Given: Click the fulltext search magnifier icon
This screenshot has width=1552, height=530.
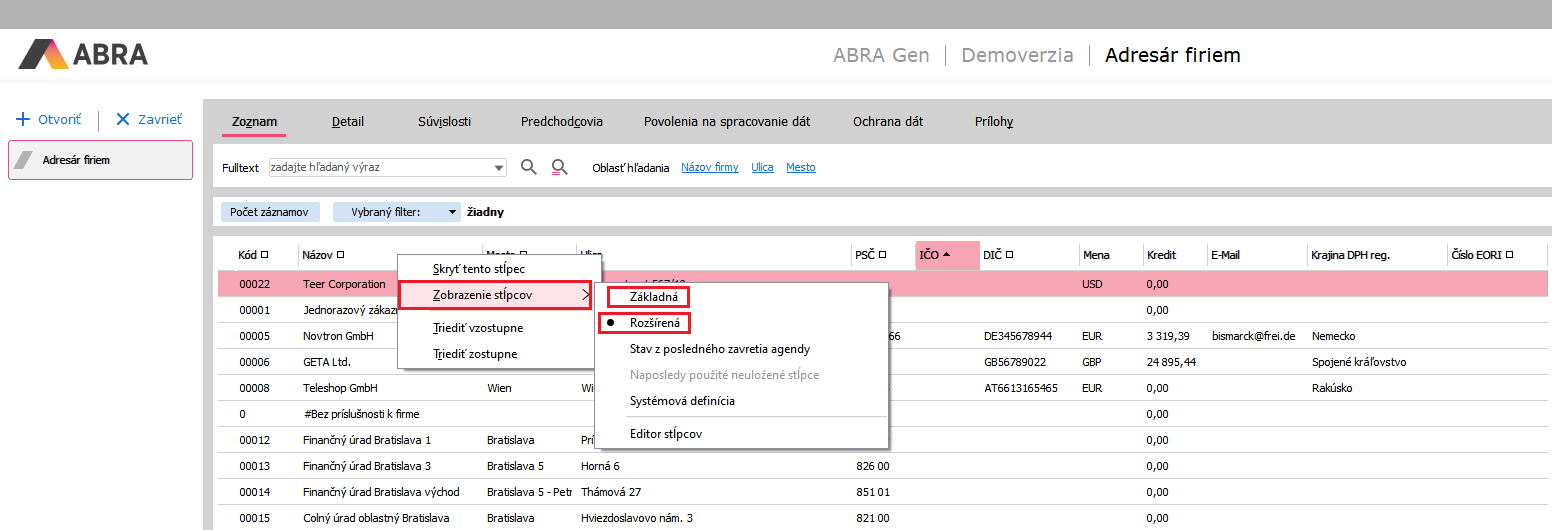Looking at the screenshot, I should point(529,167).
